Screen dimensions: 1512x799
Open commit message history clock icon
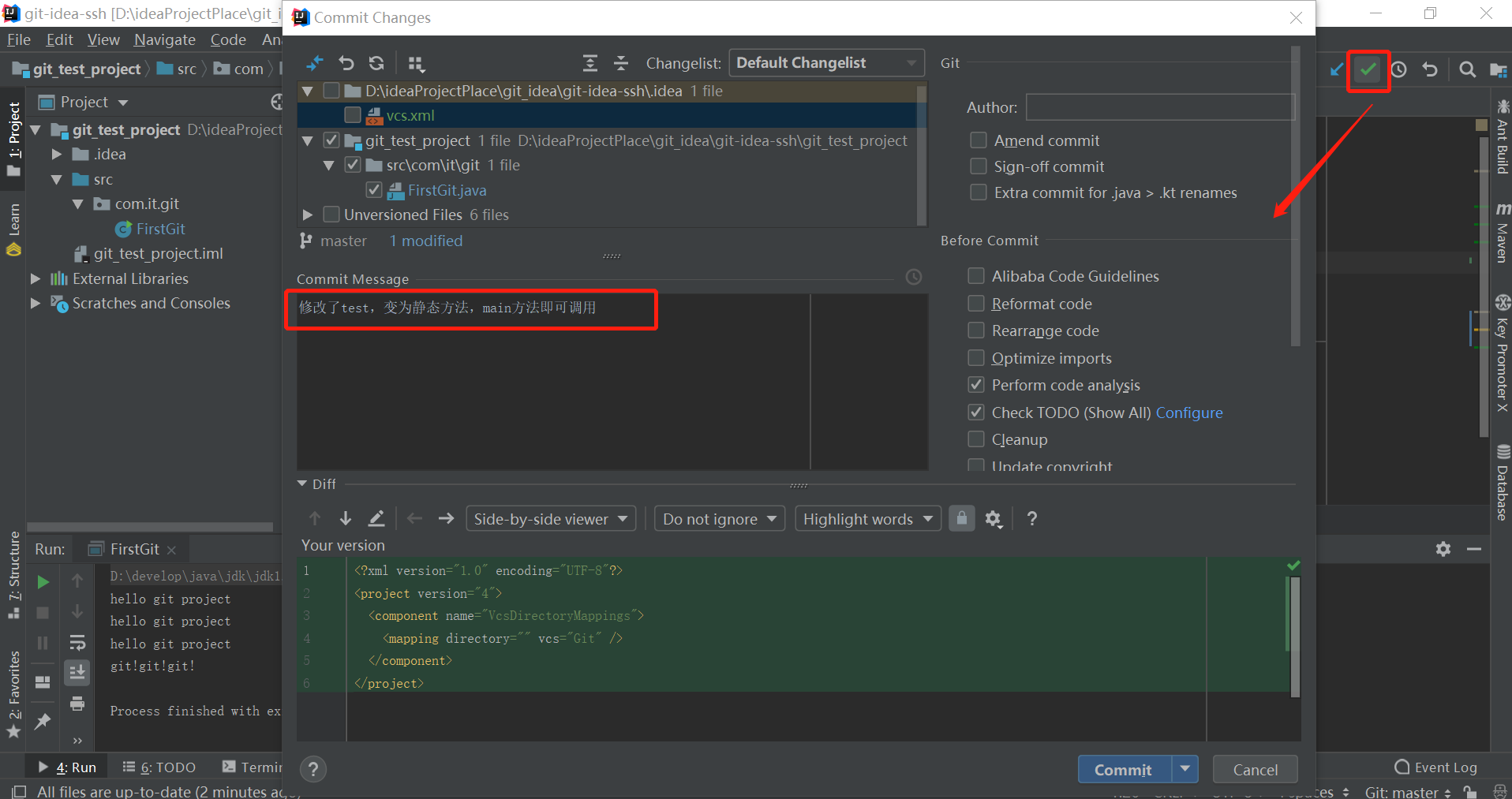click(x=914, y=277)
